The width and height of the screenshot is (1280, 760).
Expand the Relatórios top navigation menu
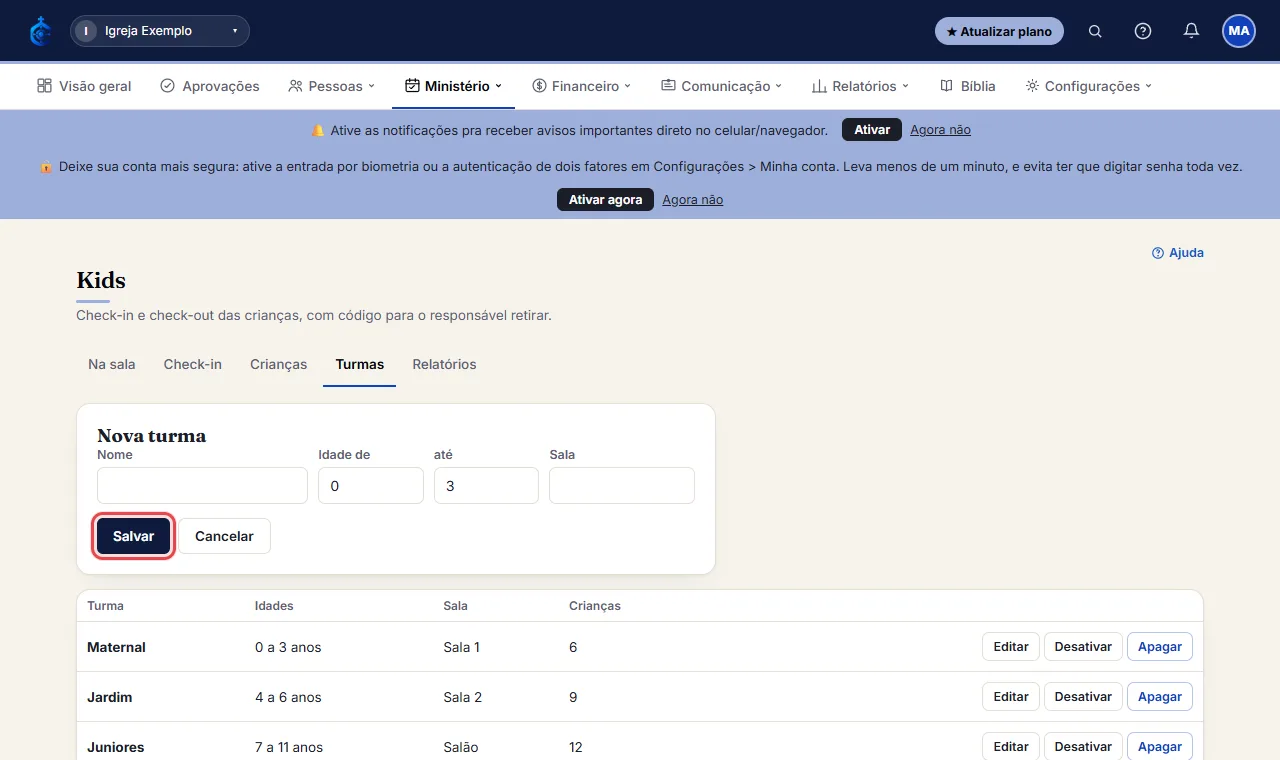coord(860,86)
